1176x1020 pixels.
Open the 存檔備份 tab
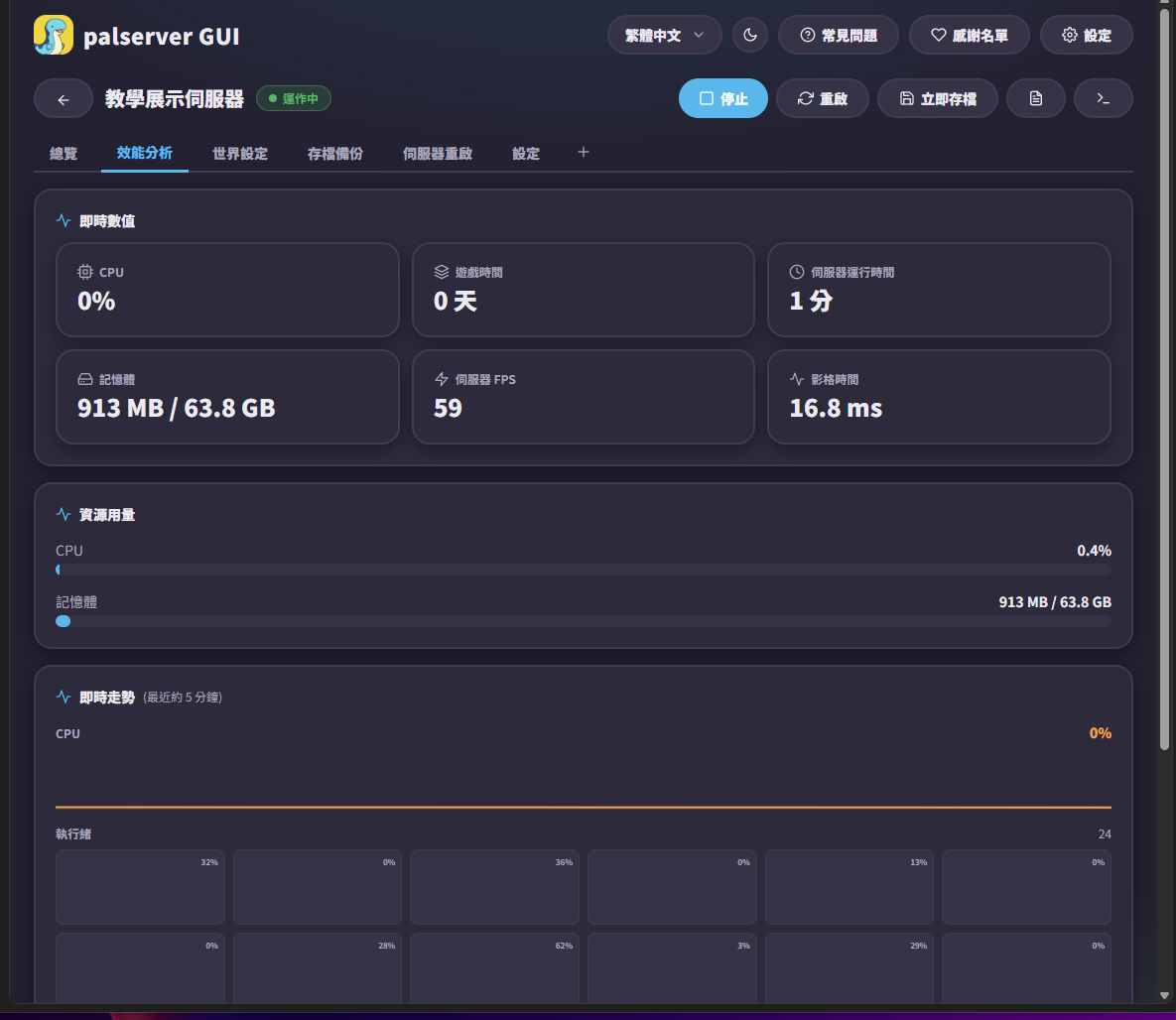pyautogui.click(x=335, y=154)
